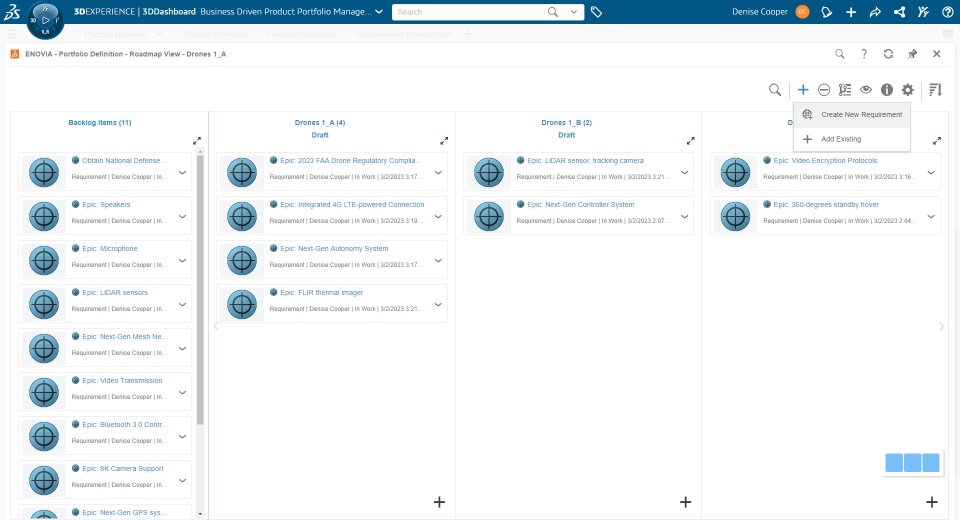The height and width of the screenshot is (520, 960).
Task: Click the top bar plus icon
Action: point(851,12)
